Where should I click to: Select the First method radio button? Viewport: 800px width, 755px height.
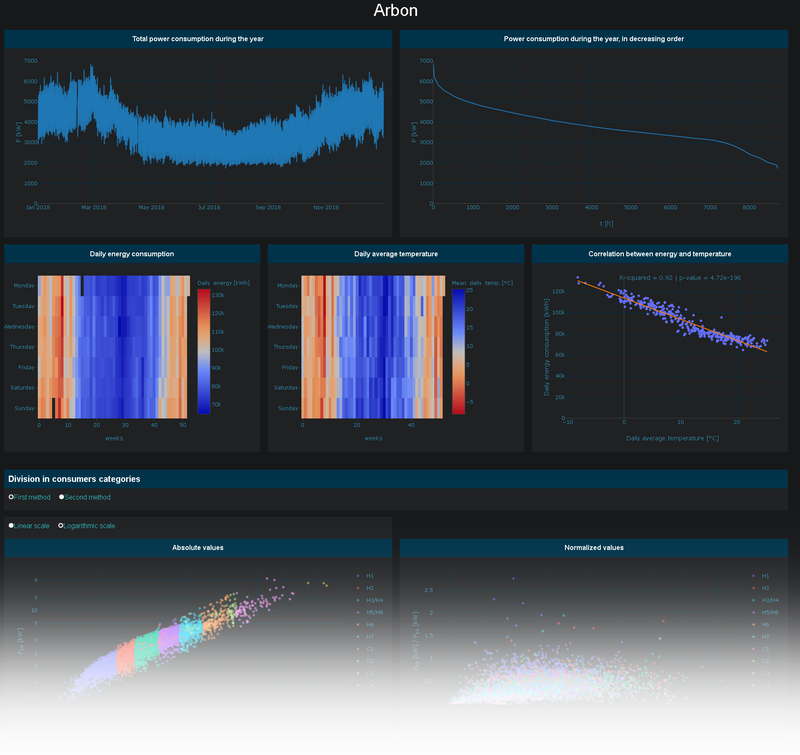11,497
